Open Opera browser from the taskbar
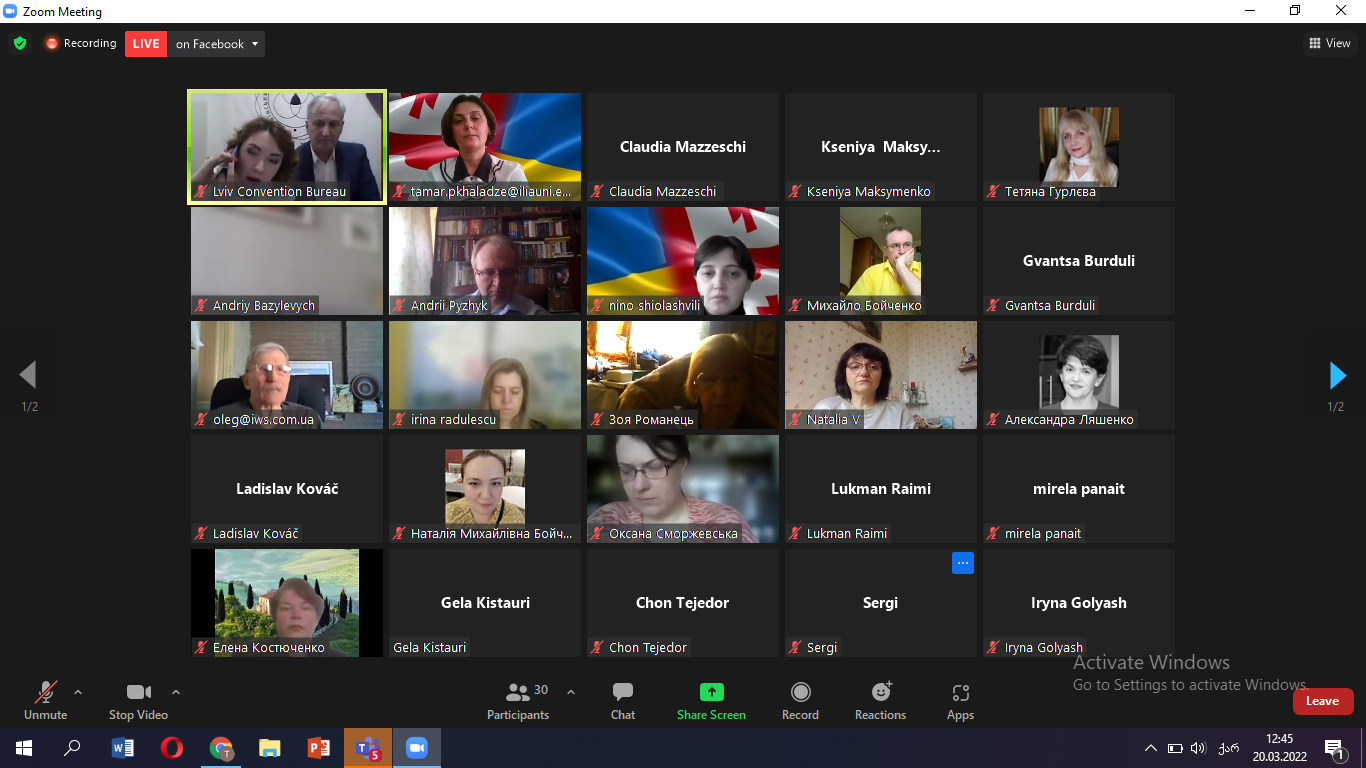Screen dimensions: 1366x768 point(172,748)
